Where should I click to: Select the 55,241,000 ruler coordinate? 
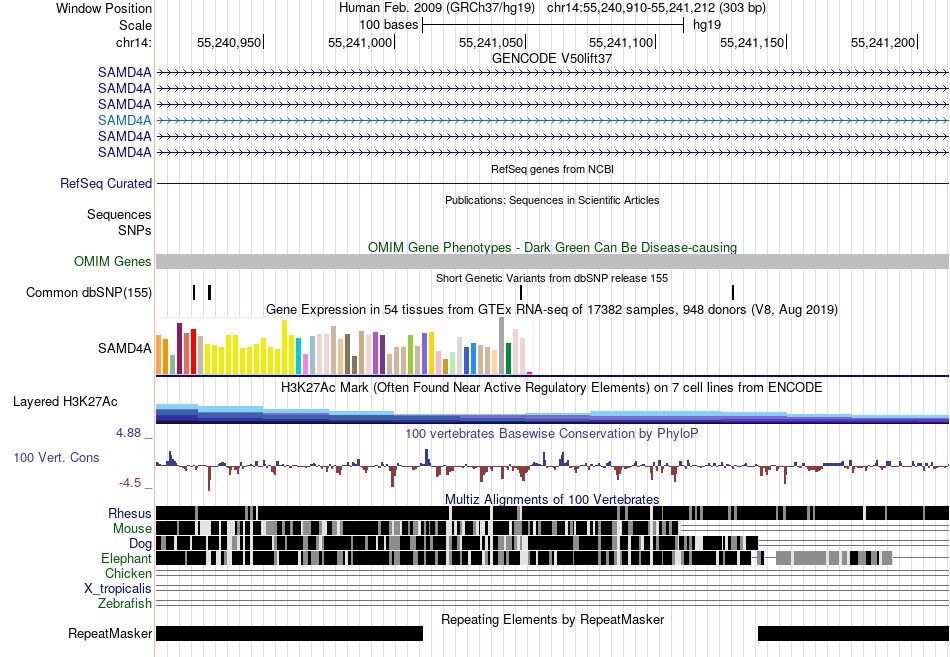pos(360,42)
